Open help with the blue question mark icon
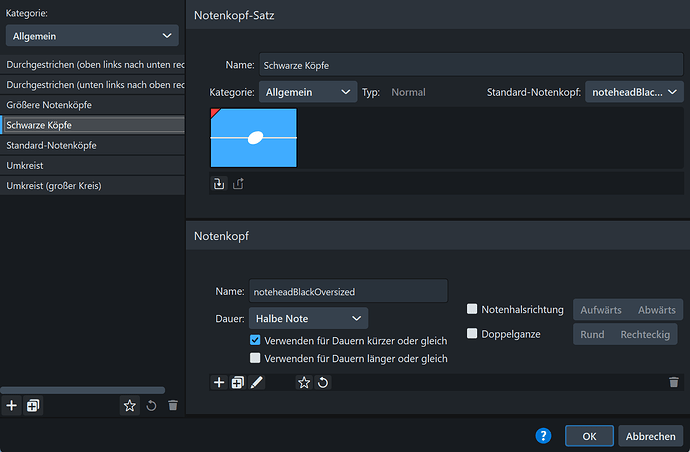 (543, 436)
